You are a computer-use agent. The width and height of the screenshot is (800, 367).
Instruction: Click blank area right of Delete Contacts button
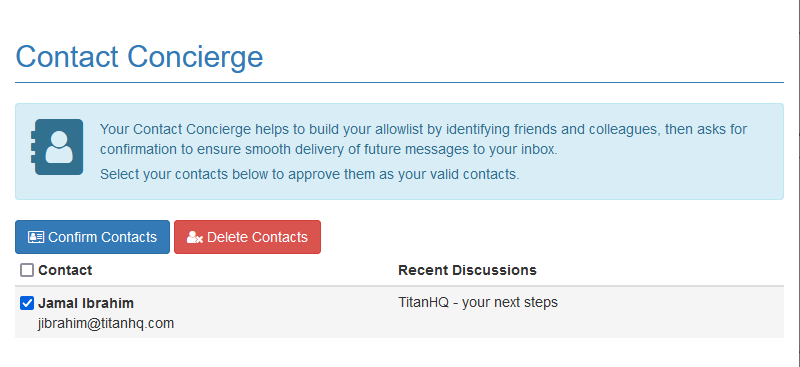[x=551, y=237]
